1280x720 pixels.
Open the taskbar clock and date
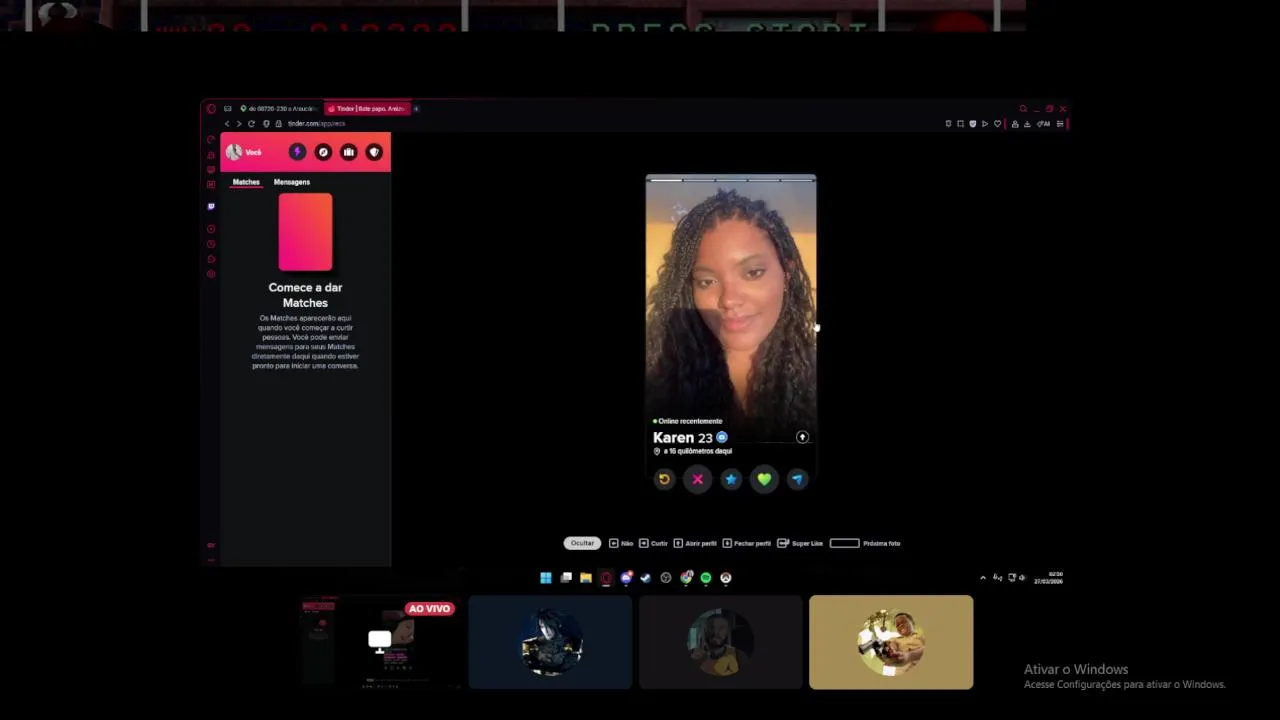click(x=1048, y=578)
